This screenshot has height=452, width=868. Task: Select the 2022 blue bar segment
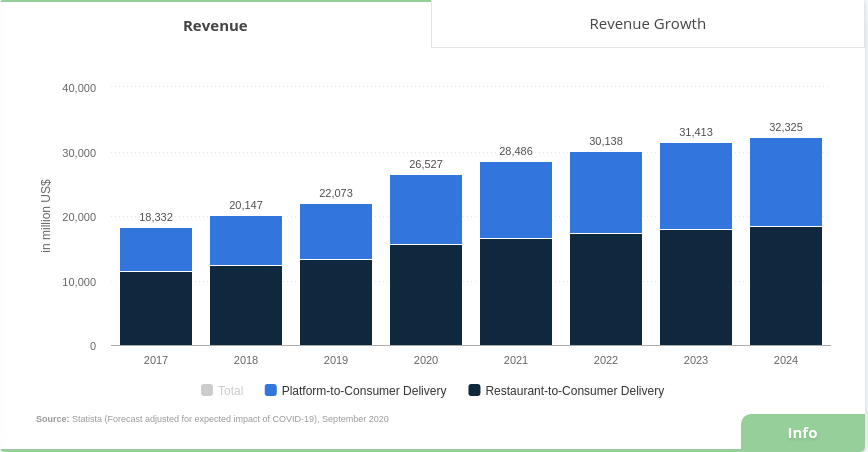[606, 193]
